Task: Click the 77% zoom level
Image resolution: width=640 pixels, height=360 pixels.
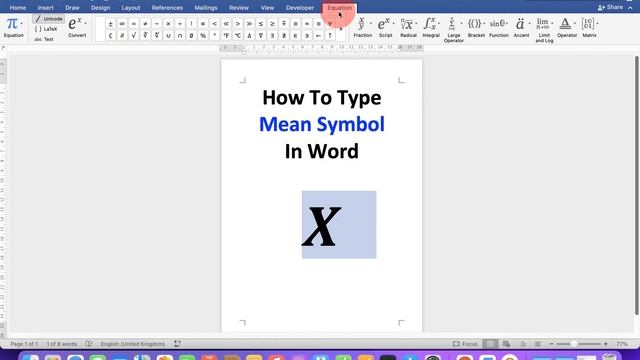Action: coord(622,344)
